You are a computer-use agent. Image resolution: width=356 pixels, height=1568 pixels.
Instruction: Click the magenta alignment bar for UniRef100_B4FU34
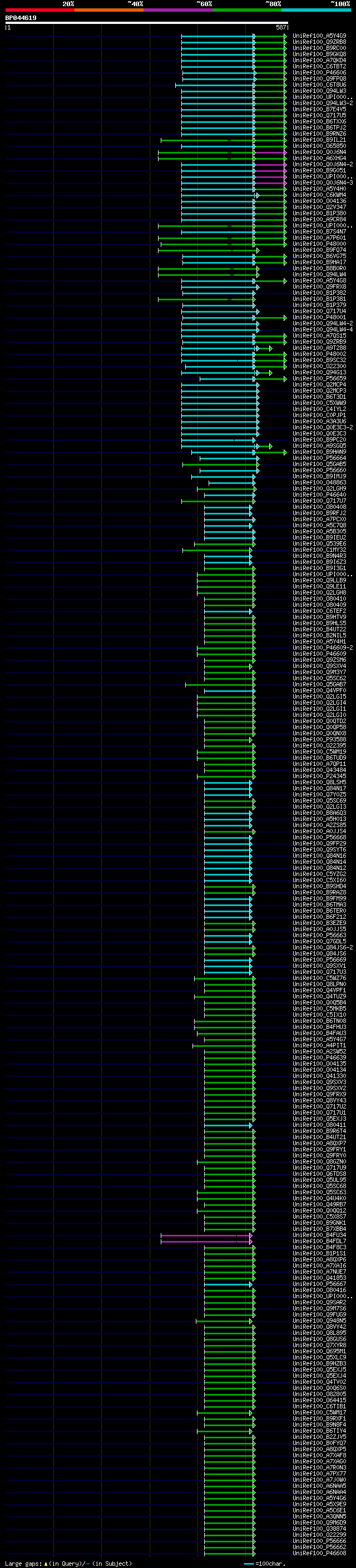pos(206,1235)
